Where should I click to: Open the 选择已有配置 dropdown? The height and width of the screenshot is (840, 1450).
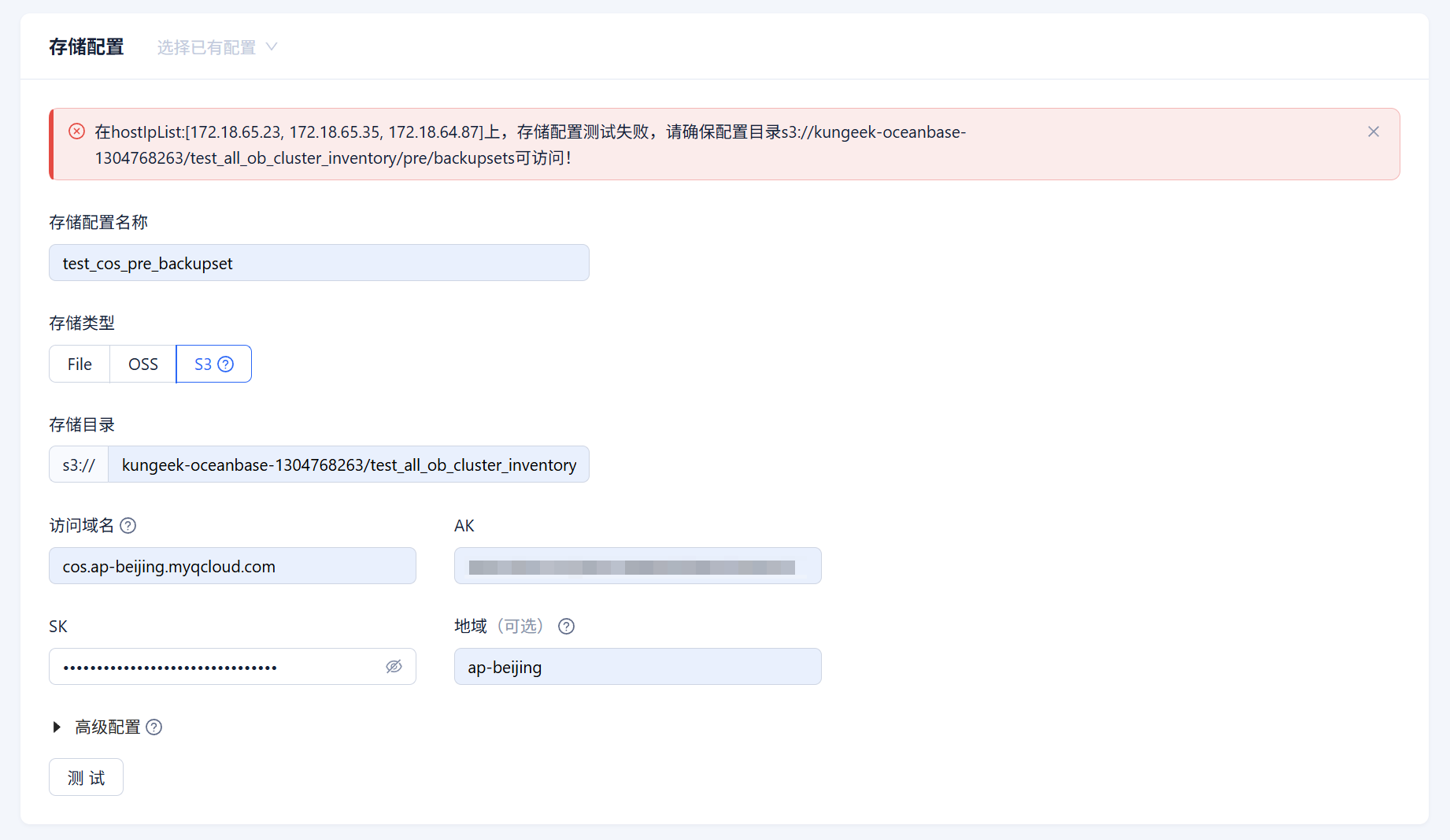tap(216, 47)
